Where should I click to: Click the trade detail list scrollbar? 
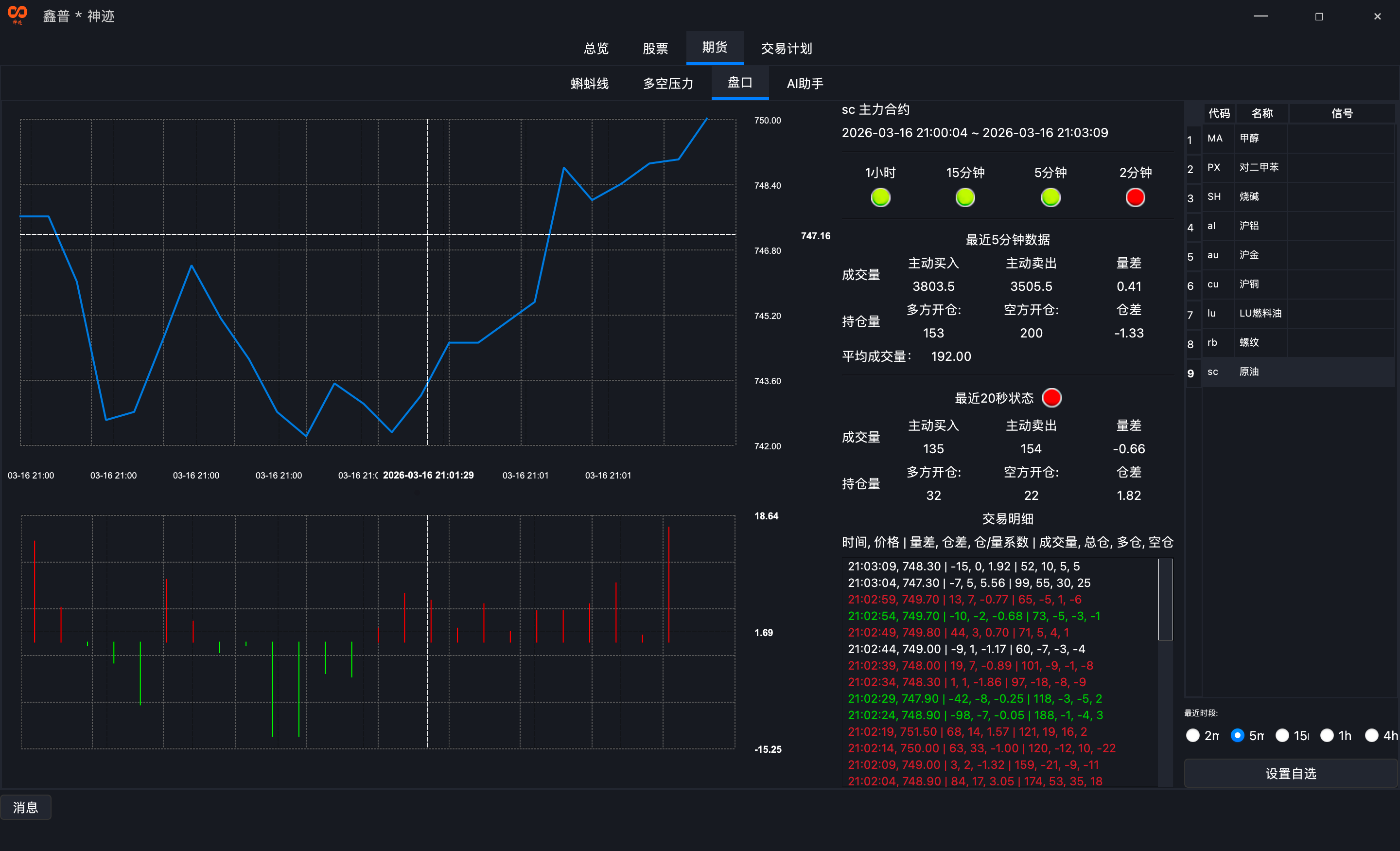tap(1165, 599)
